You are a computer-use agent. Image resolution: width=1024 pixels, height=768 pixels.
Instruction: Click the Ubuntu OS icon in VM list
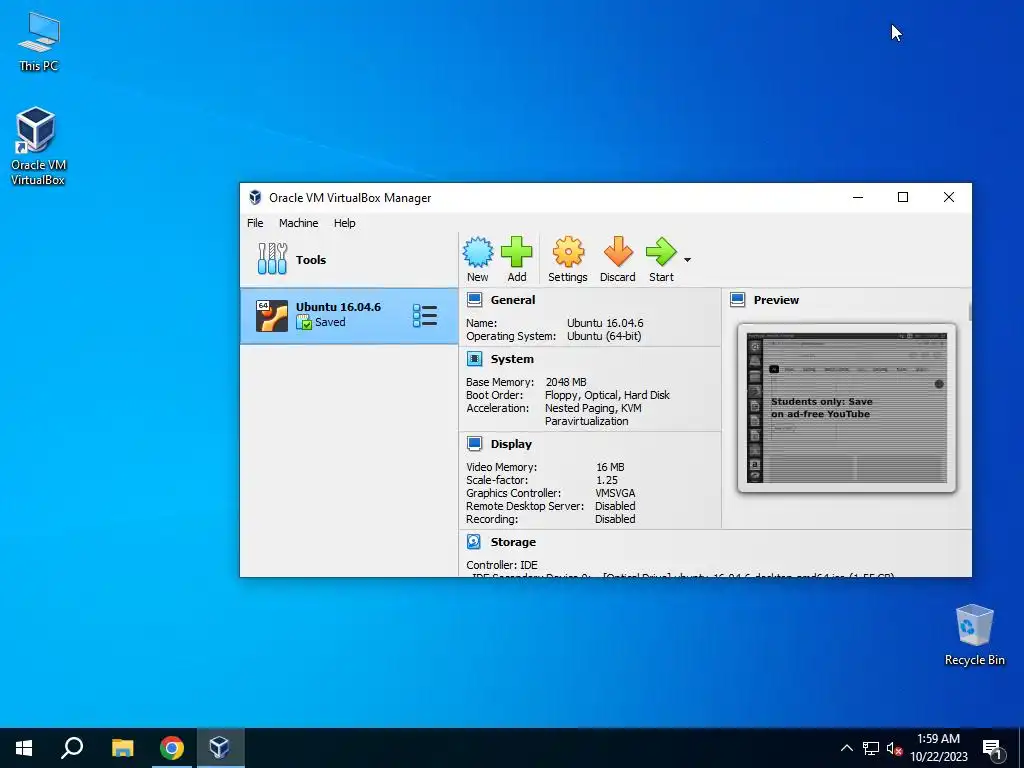(272, 316)
